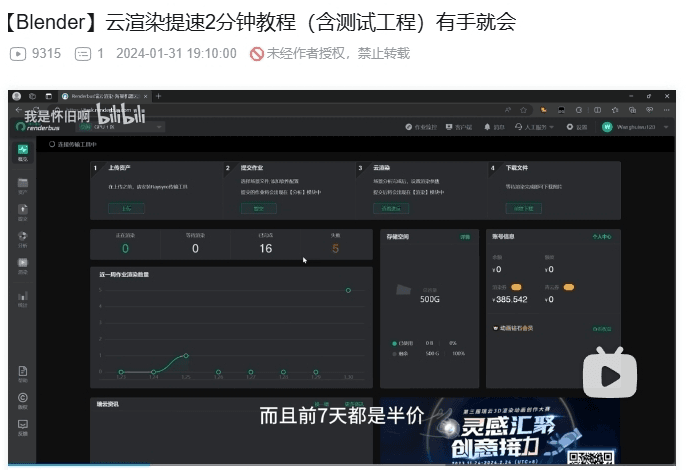Click the publish date 2024-01-31 19:10:00

(x=176, y=53)
